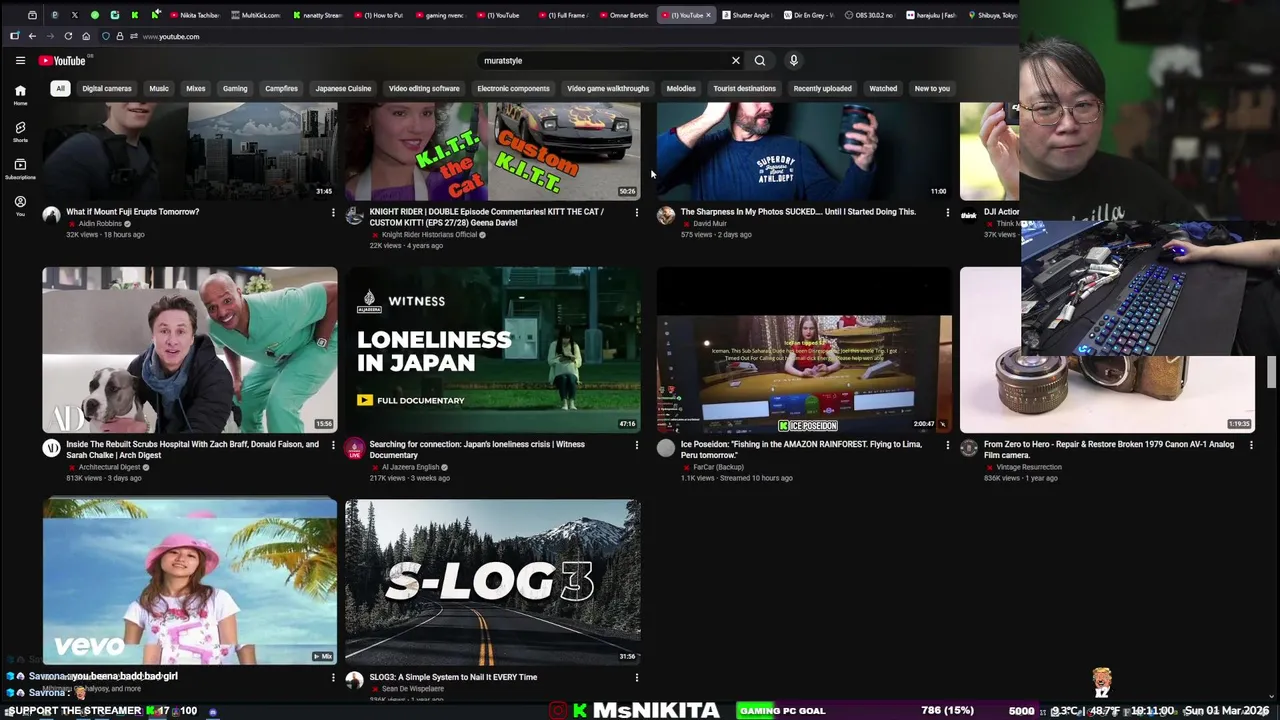Select the Recently uploaded filter chip
The image size is (1280, 720).
pos(822,88)
